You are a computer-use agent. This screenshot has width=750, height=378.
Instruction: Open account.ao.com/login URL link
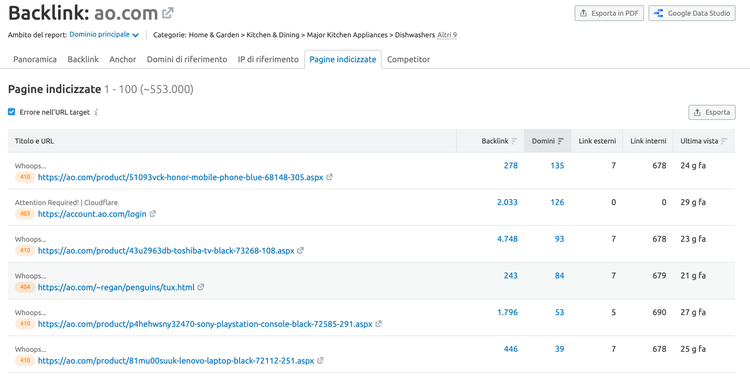(x=92, y=214)
